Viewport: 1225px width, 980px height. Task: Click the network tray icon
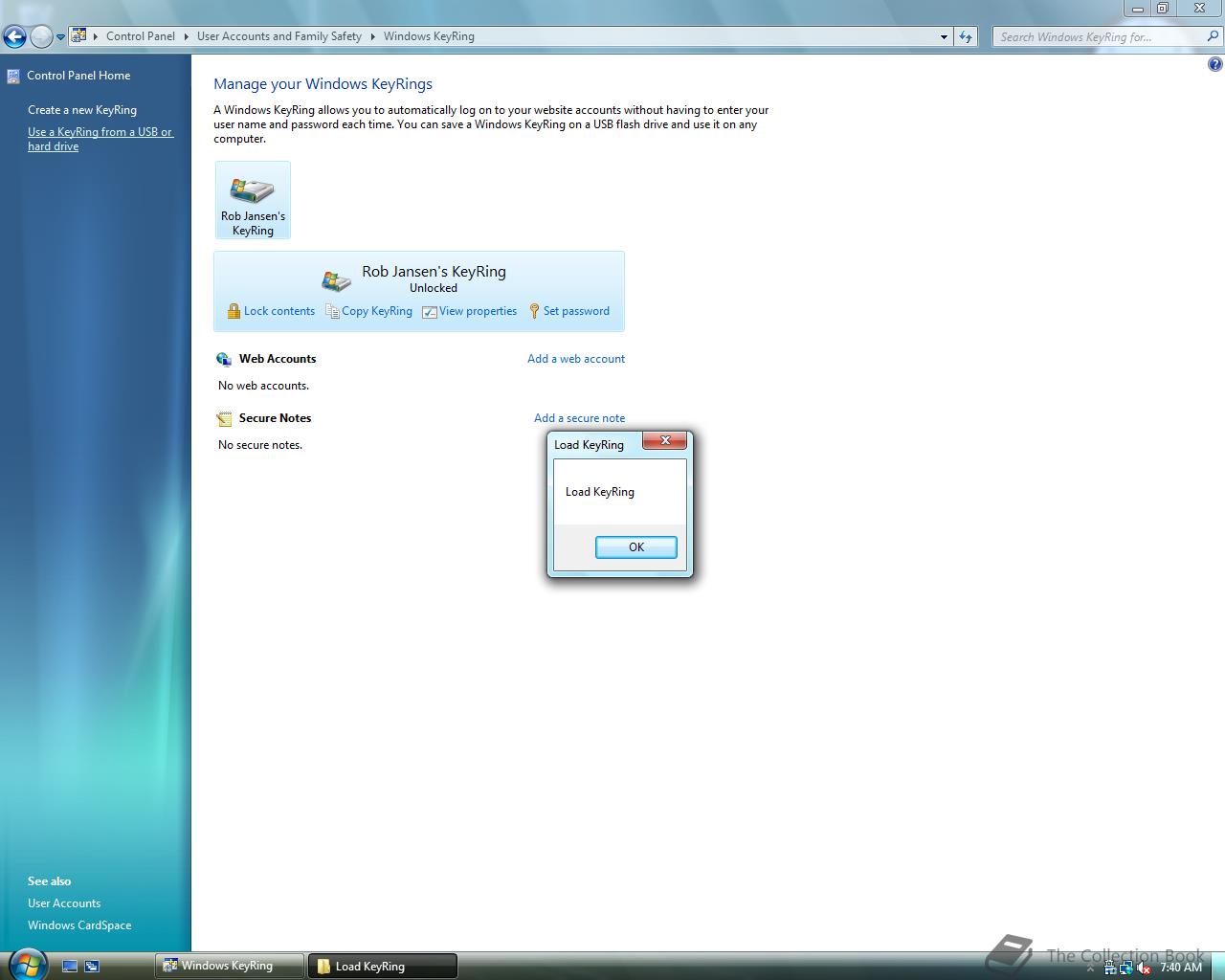coord(1126,968)
